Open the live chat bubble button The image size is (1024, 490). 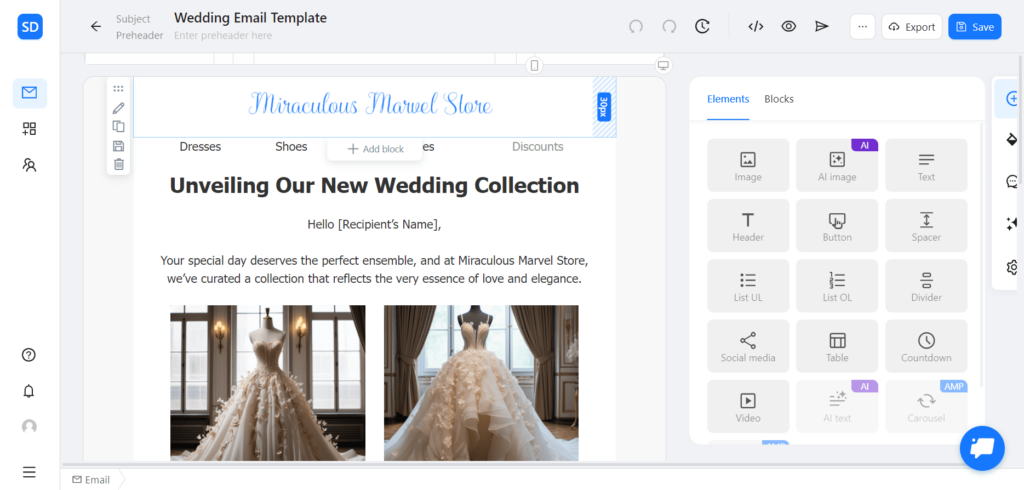click(x=982, y=448)
